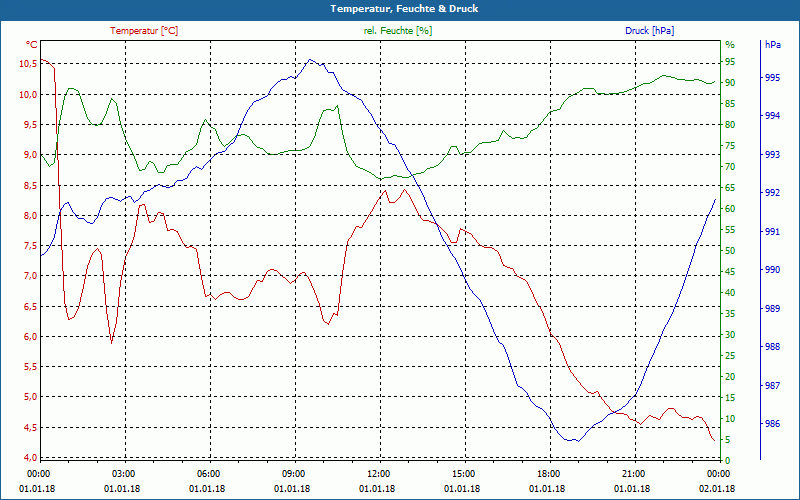The height and width of the screenshot is (500, 800).
Task: Click the chart title Temperatur, Feuchte & Druck
Action: [404, 9]
